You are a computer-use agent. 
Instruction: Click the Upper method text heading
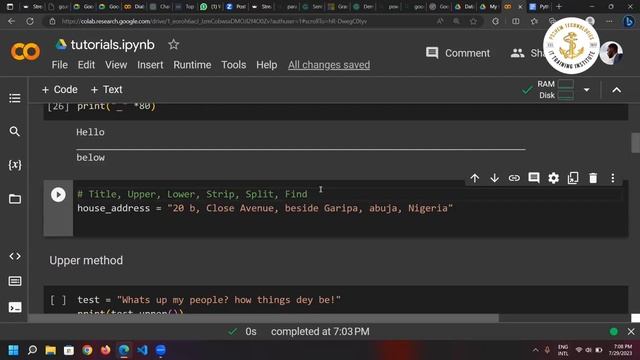86,260
